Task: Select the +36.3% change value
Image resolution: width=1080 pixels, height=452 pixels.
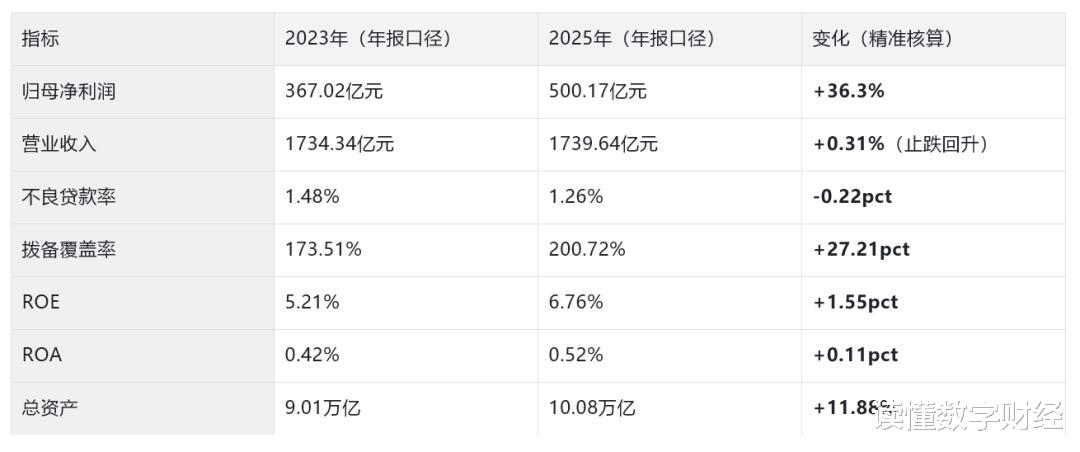Action: (849, 92)
